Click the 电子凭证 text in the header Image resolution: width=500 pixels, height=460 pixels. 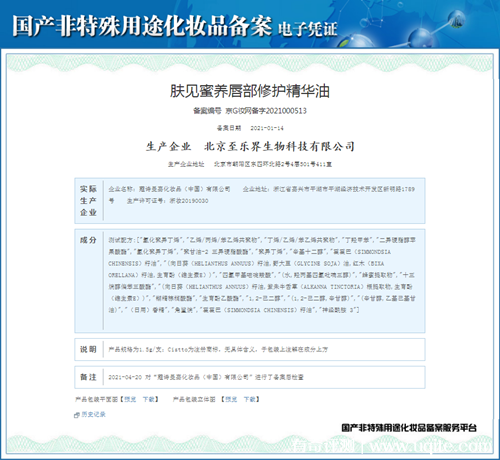click(307, 29)
